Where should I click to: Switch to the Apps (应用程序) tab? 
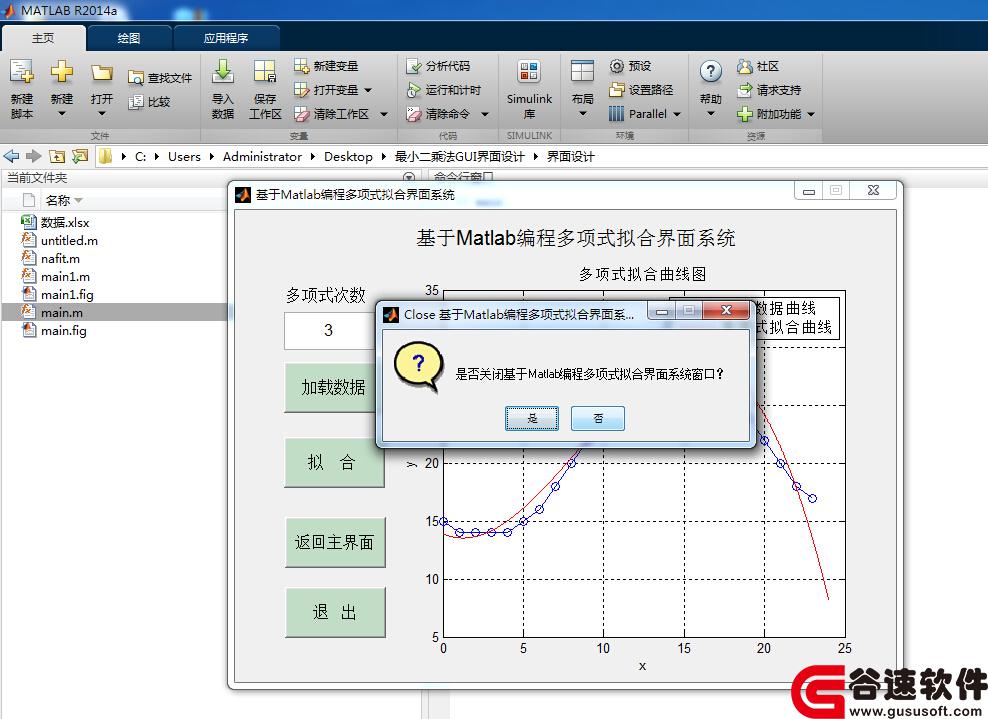(226, 38)
